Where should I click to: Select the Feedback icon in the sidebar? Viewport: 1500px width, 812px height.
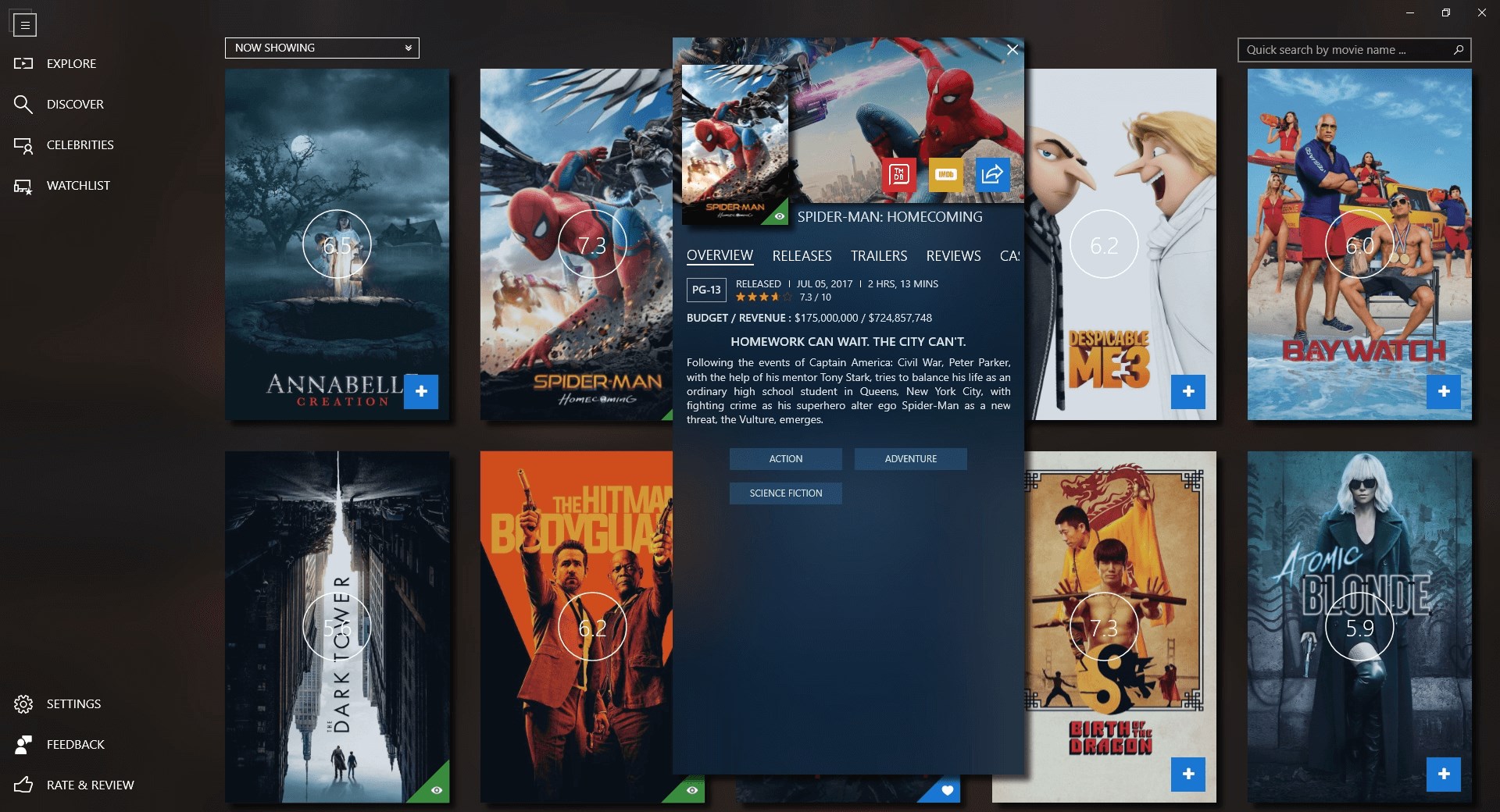(23, 744)
